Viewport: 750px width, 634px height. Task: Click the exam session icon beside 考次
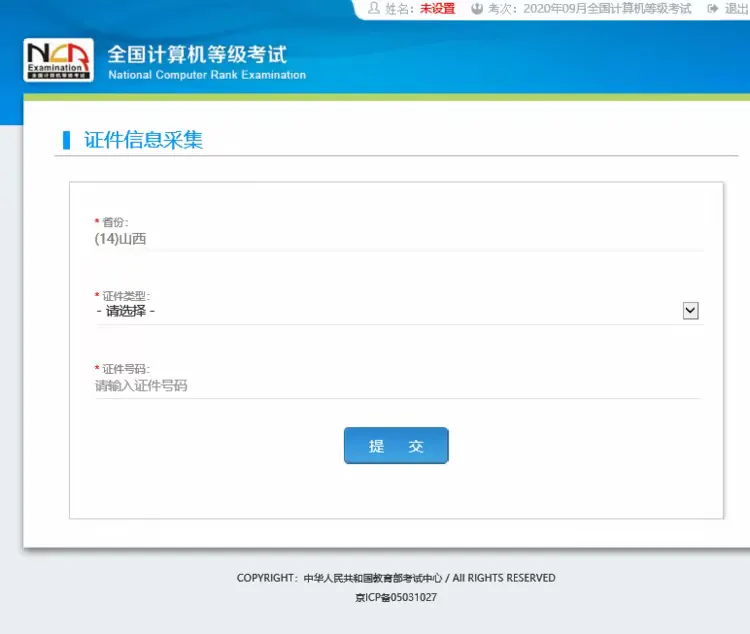[x=477, y=9]
